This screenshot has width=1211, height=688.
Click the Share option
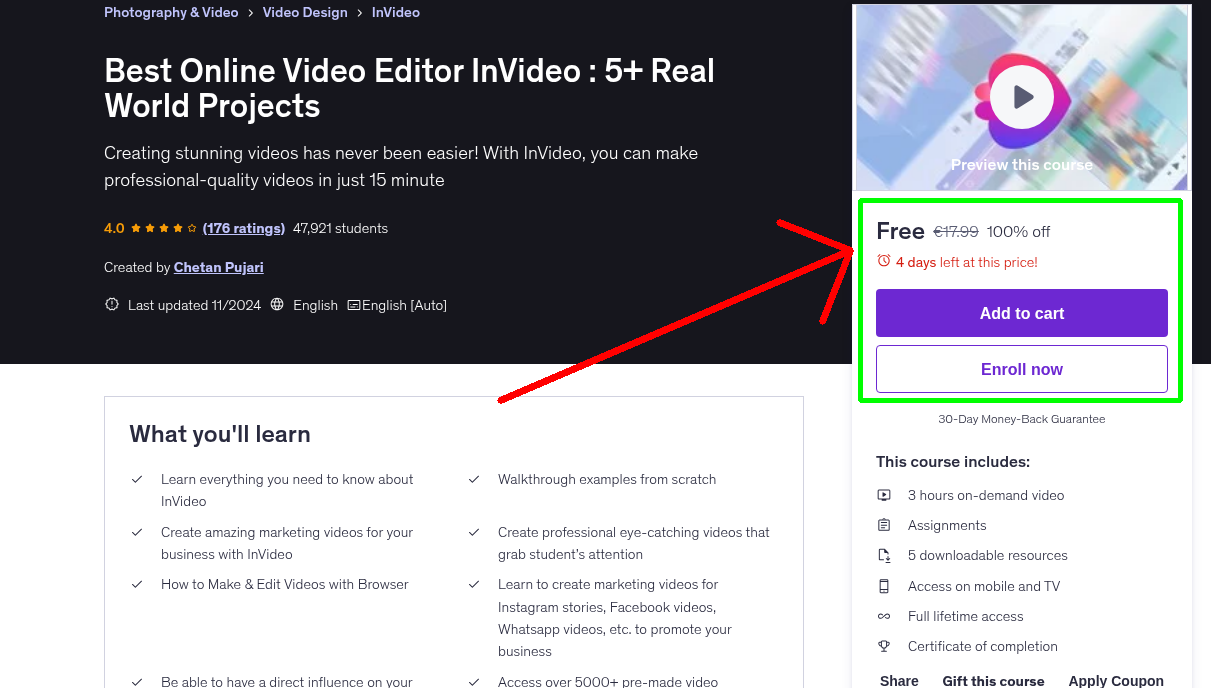[x=898, y=679]
